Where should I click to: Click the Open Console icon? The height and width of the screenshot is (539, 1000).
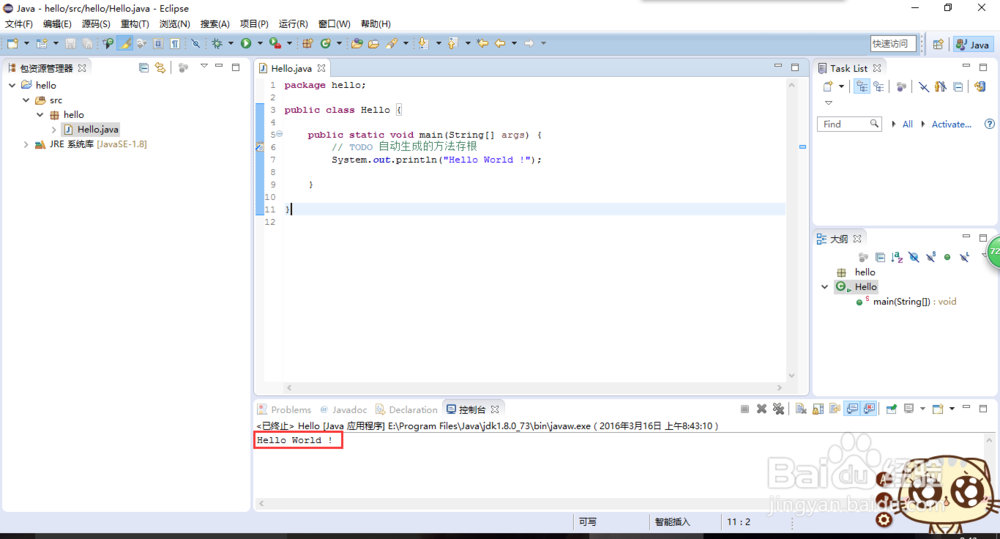(938, 409)
